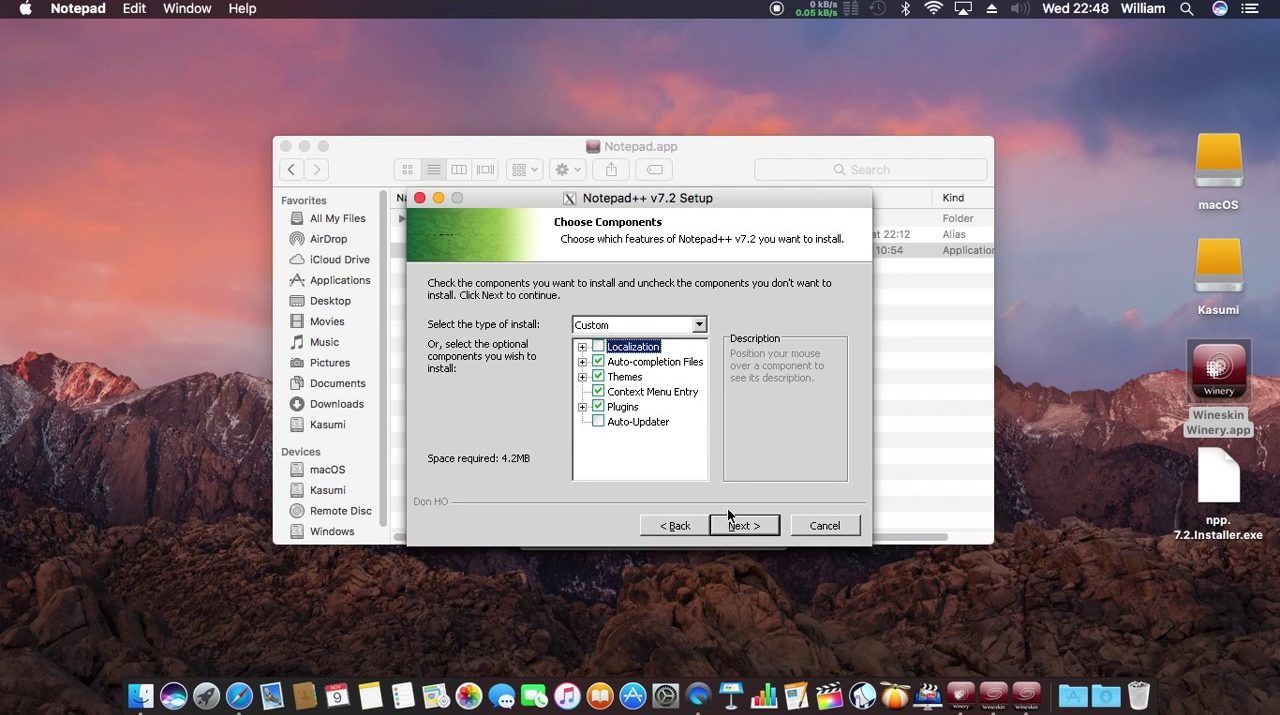Expand the Themes tree node
The height and width of the screenshot is (715, 1280).
[x=582, y=377]
